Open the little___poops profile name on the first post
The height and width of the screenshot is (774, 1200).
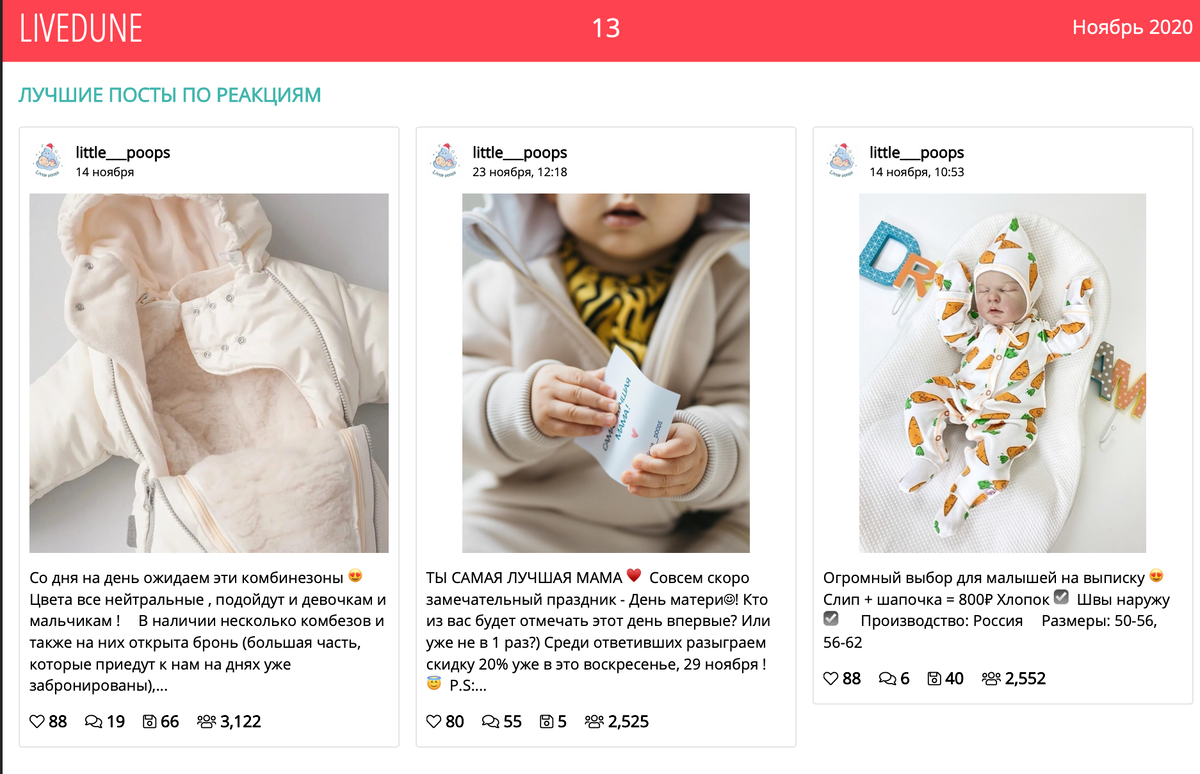click(x=123, y=152)
